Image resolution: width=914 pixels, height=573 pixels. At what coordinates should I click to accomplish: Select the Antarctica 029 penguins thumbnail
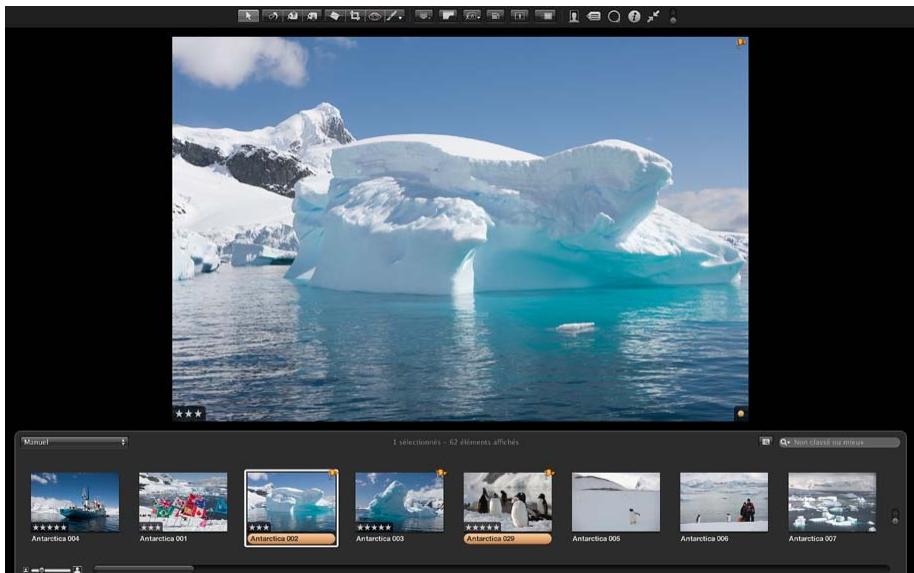(x=508, y=502)
